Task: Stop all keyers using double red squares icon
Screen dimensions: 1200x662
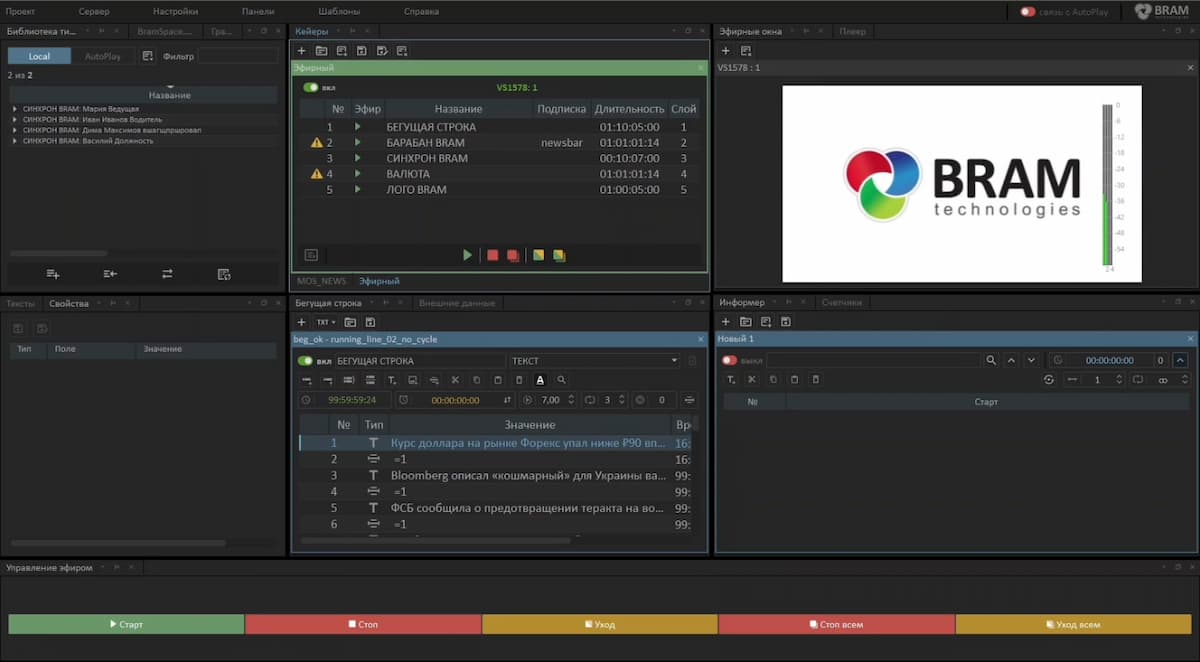Action: pos(513,255)
